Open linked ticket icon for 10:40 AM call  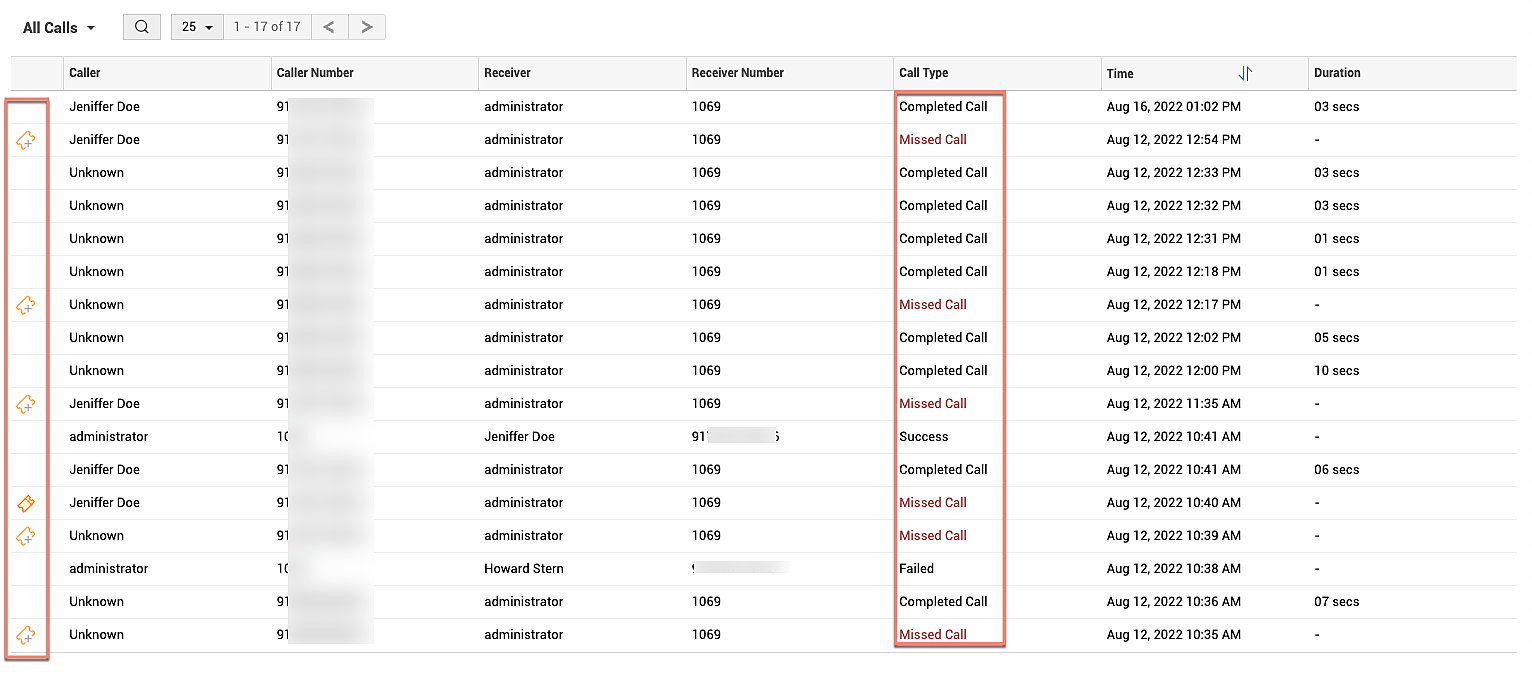[26, 503]
